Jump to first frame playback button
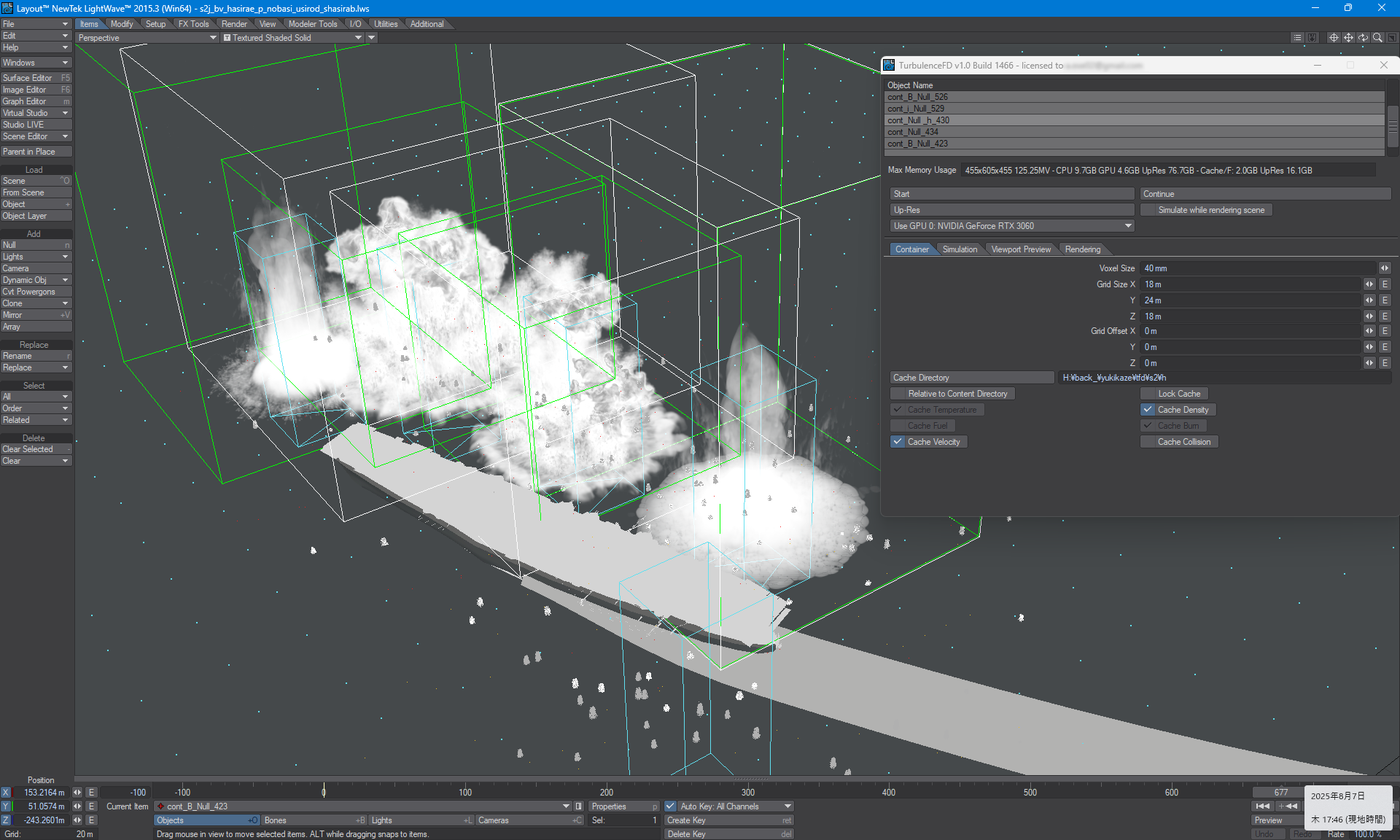Screen dimensions: 1400x840 coord(1263,806)
